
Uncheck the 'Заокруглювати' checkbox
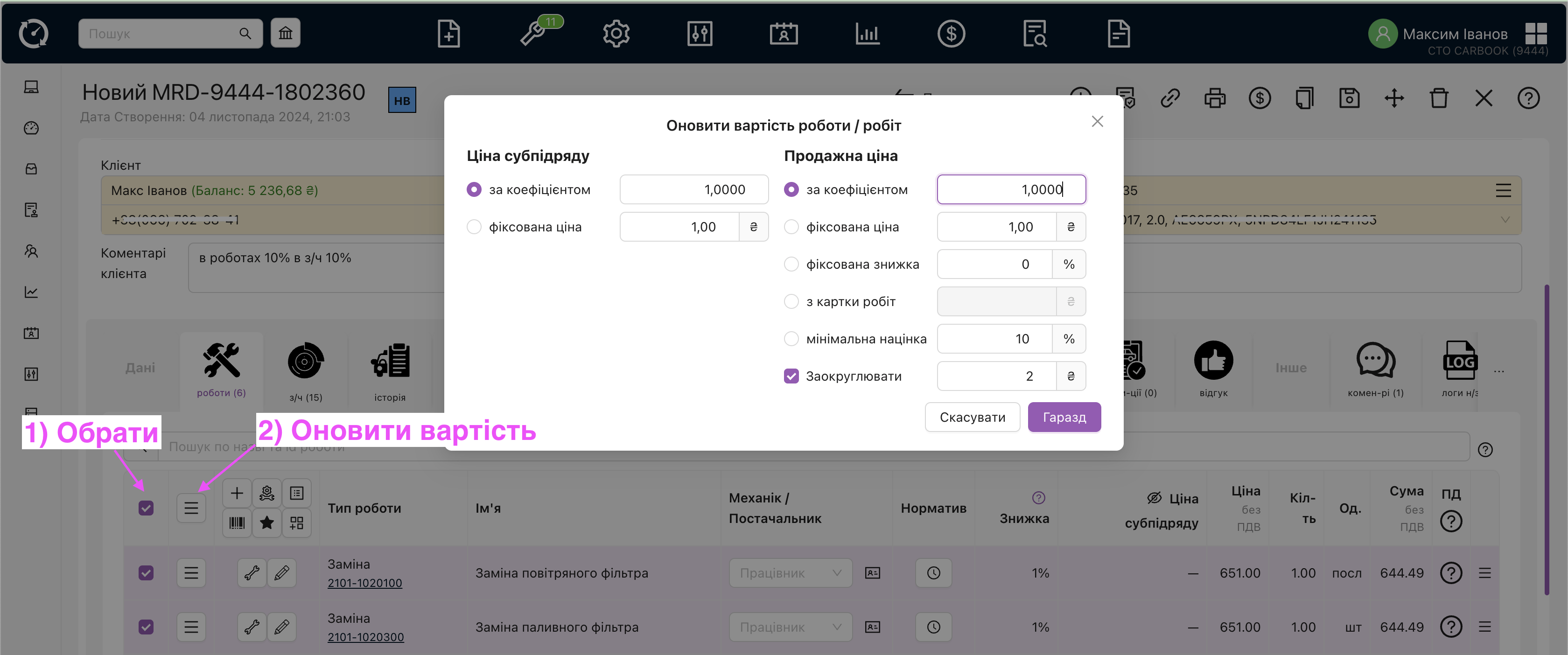pos(791,376)
